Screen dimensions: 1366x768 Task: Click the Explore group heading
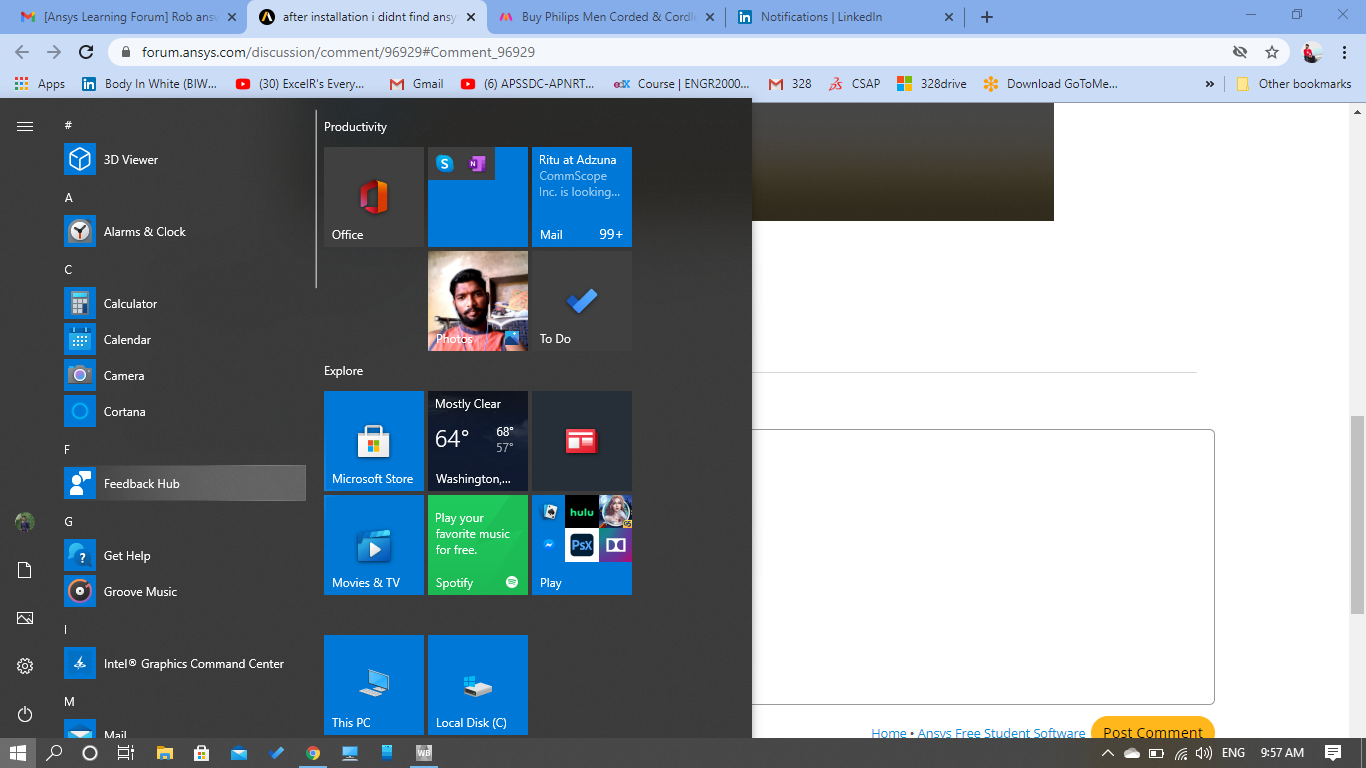pyautogui.click(x=343, y=371)
